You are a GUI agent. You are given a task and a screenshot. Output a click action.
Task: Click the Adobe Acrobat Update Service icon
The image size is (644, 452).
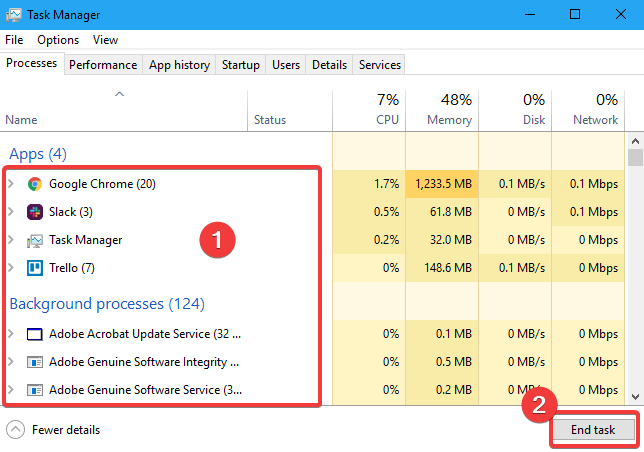coord(34,334)
